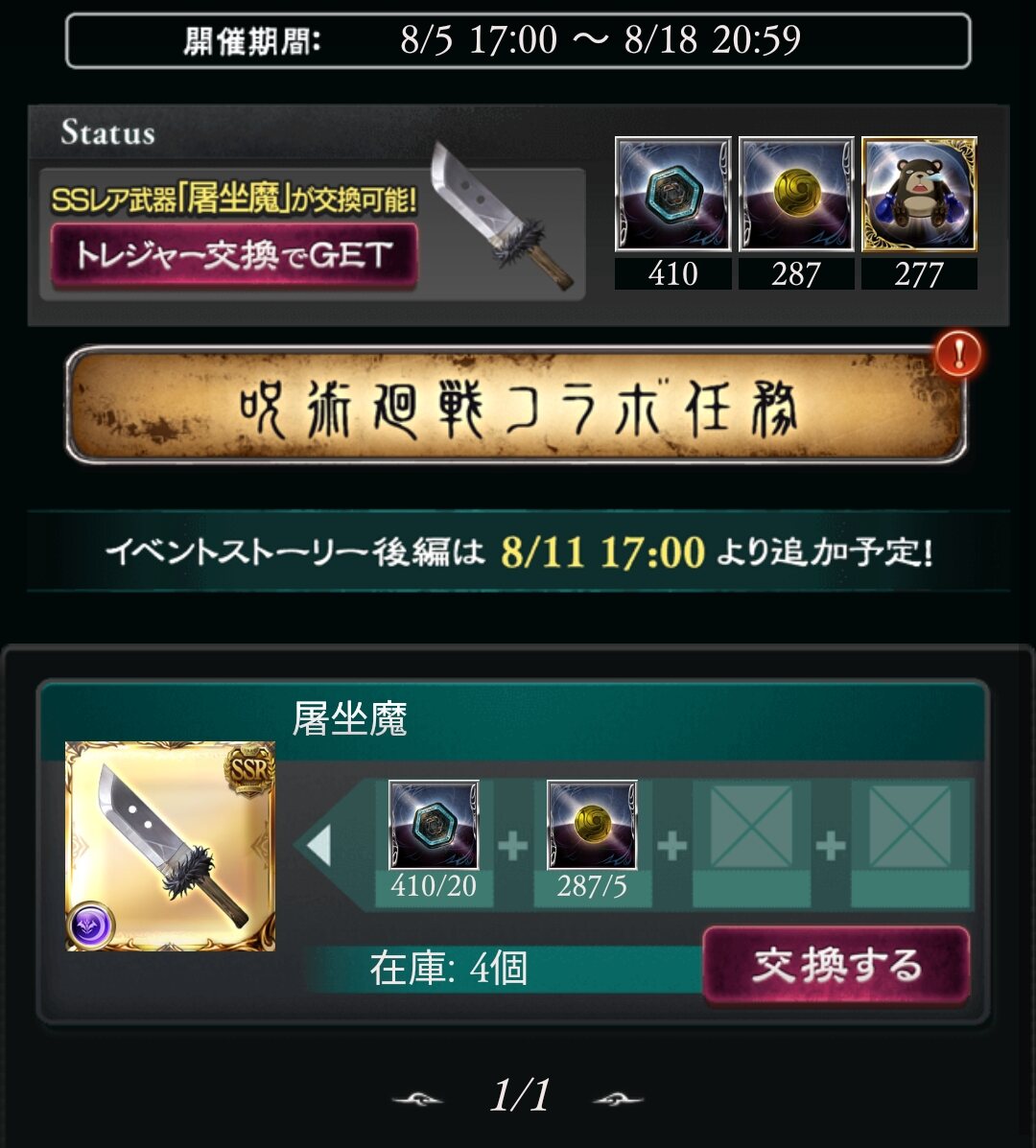Screen dimensions: 1036x1148
Task: Tap the sword image in the Status panel
Action: (500, 217)
